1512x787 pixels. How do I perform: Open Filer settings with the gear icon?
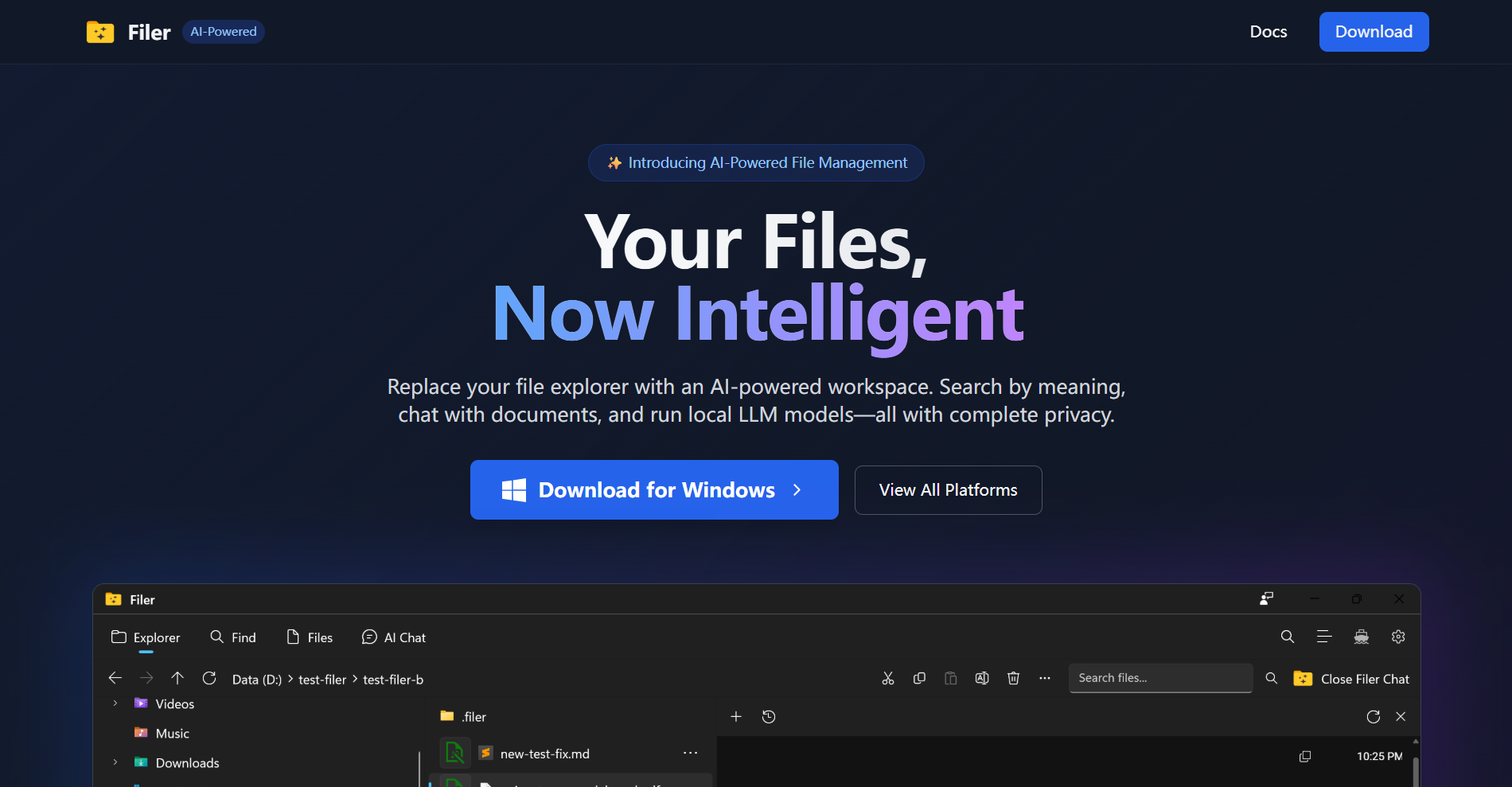tap(1398, 637)
